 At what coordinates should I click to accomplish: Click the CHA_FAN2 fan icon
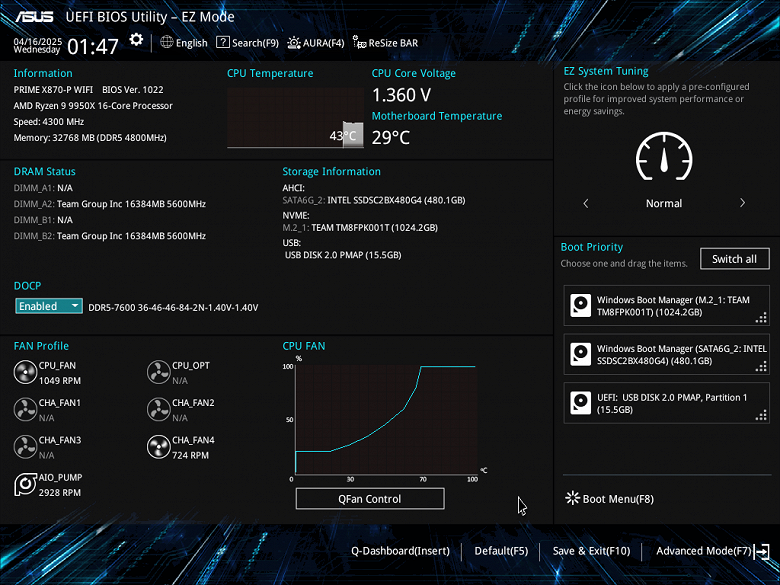tap(159, 410)
